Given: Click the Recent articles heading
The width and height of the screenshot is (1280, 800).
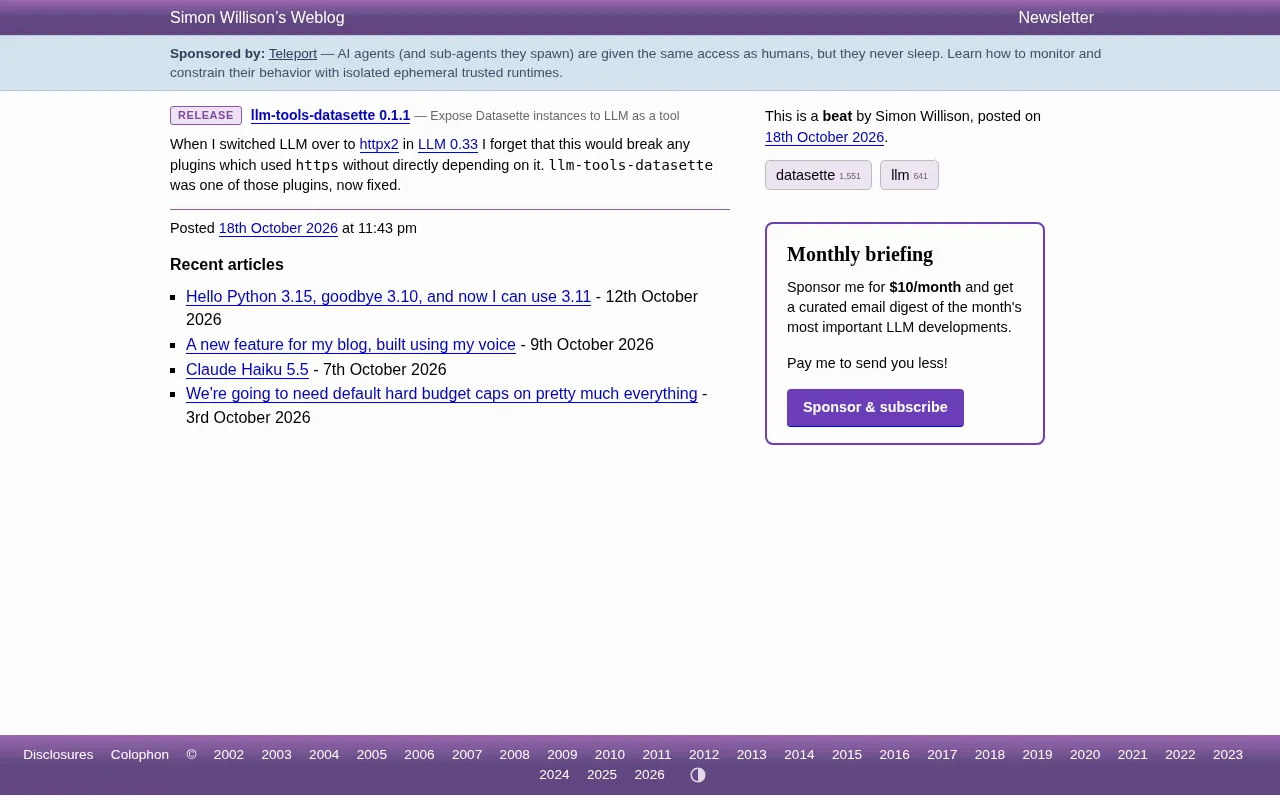Looking at the screenshot, I should click(227, 265).
